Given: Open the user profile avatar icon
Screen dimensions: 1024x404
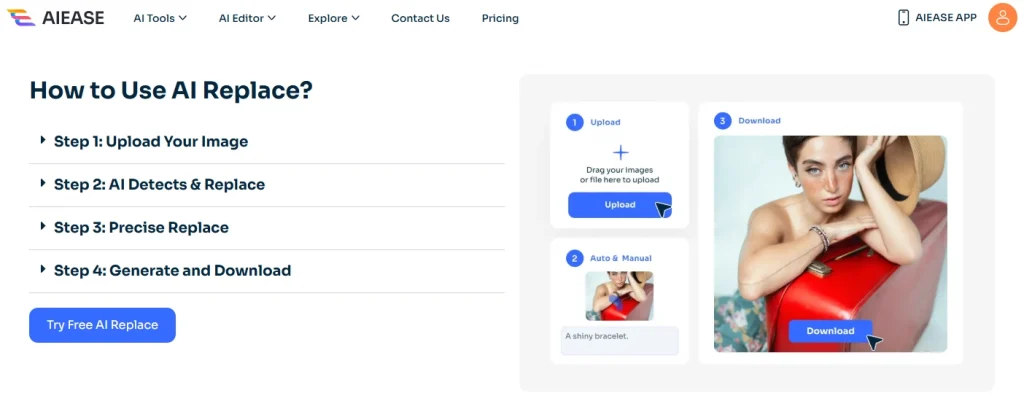Looking at the screenshot, I should 1002,18.
